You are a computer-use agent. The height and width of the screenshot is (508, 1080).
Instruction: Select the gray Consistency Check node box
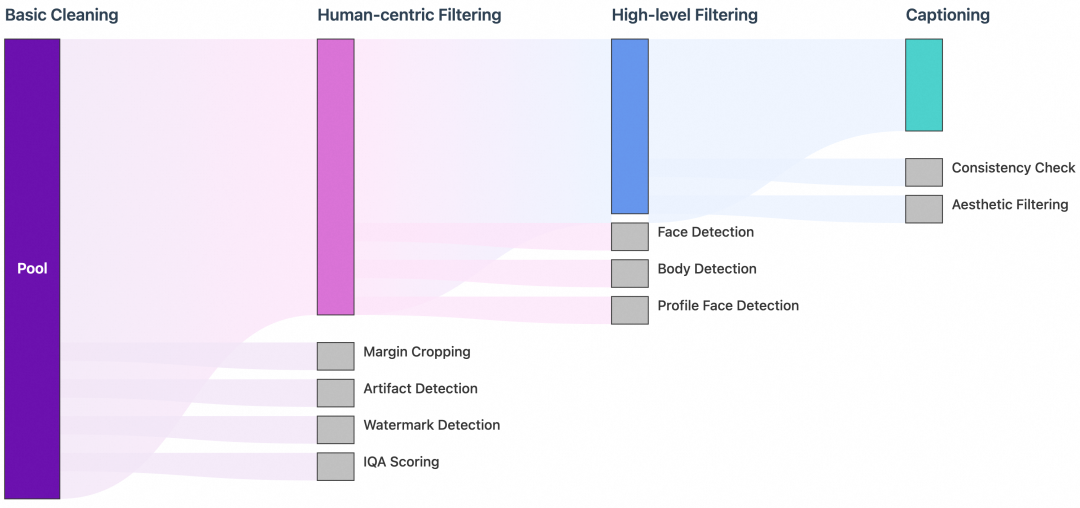tap(923, 172)
